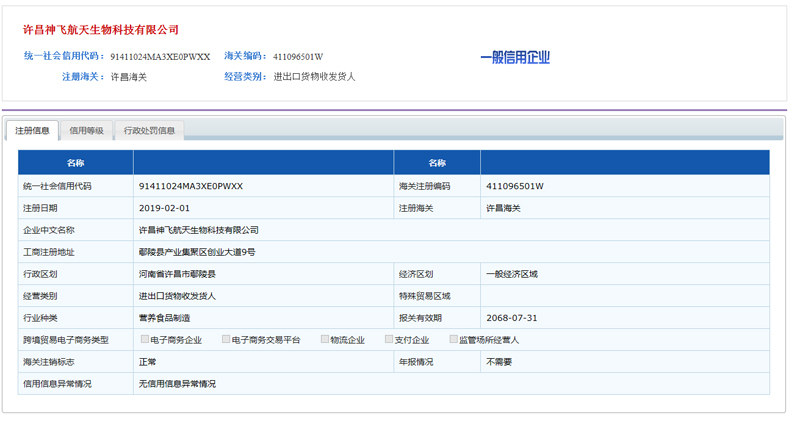Click the 统一社会信用代码 label in header
Image resolution: width=800 pixels, height=421 pixels.
(x=64, y=56)
